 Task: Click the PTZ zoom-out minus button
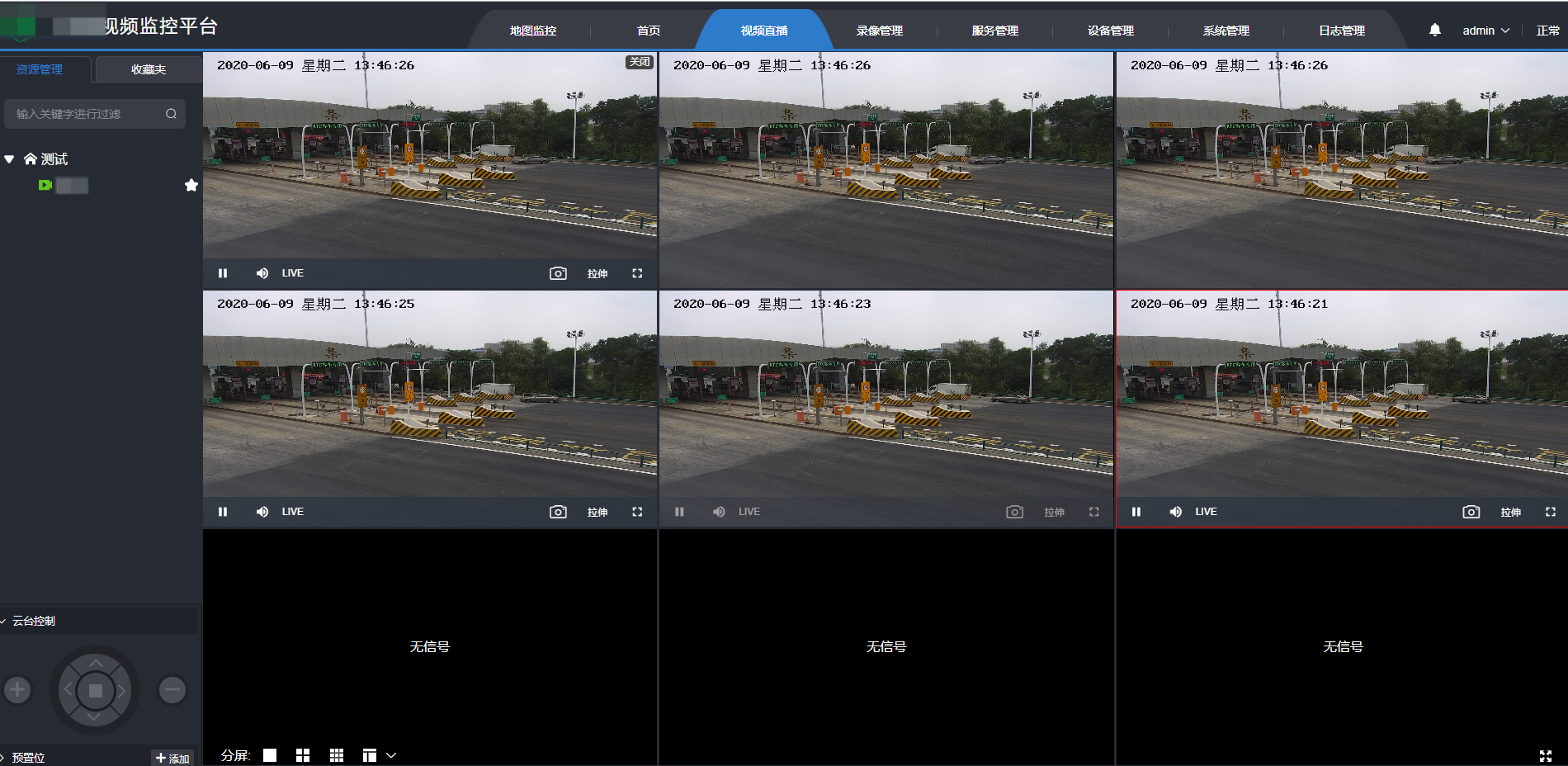pos(172,689)
